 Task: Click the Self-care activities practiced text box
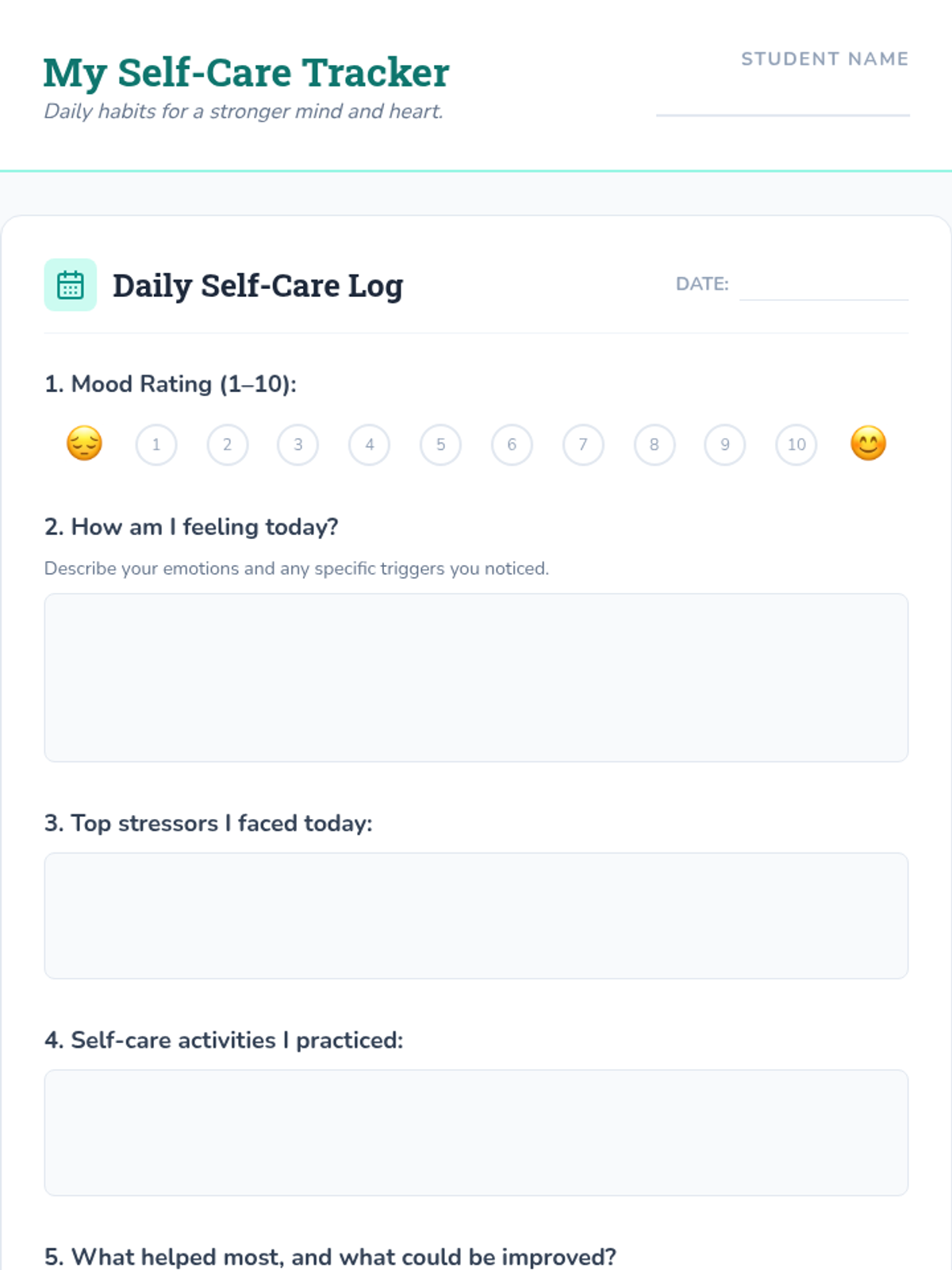point(476,1132)
